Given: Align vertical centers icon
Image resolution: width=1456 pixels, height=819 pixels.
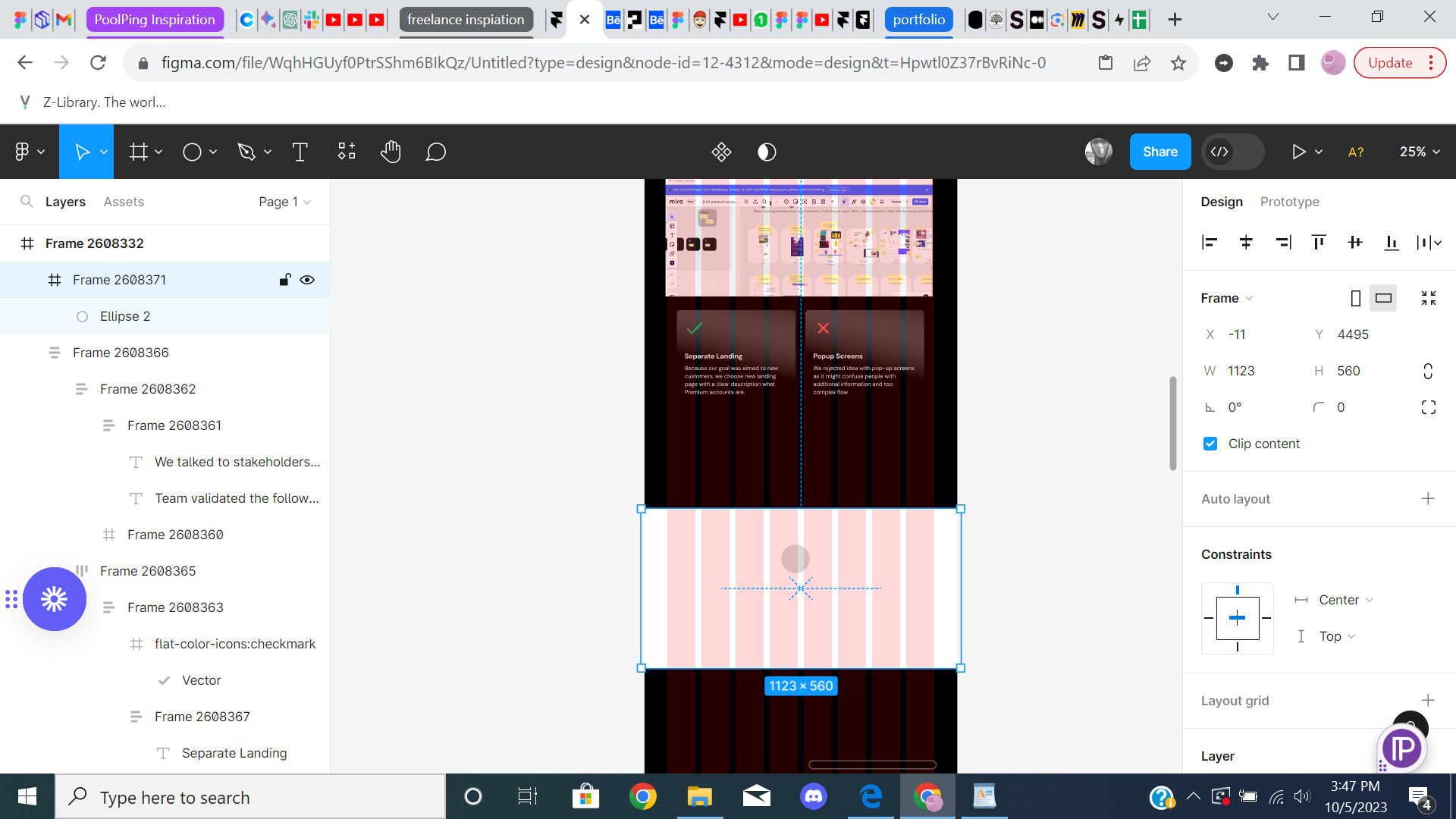Looking at the screenshot, I should click(x=1355, y=243).
